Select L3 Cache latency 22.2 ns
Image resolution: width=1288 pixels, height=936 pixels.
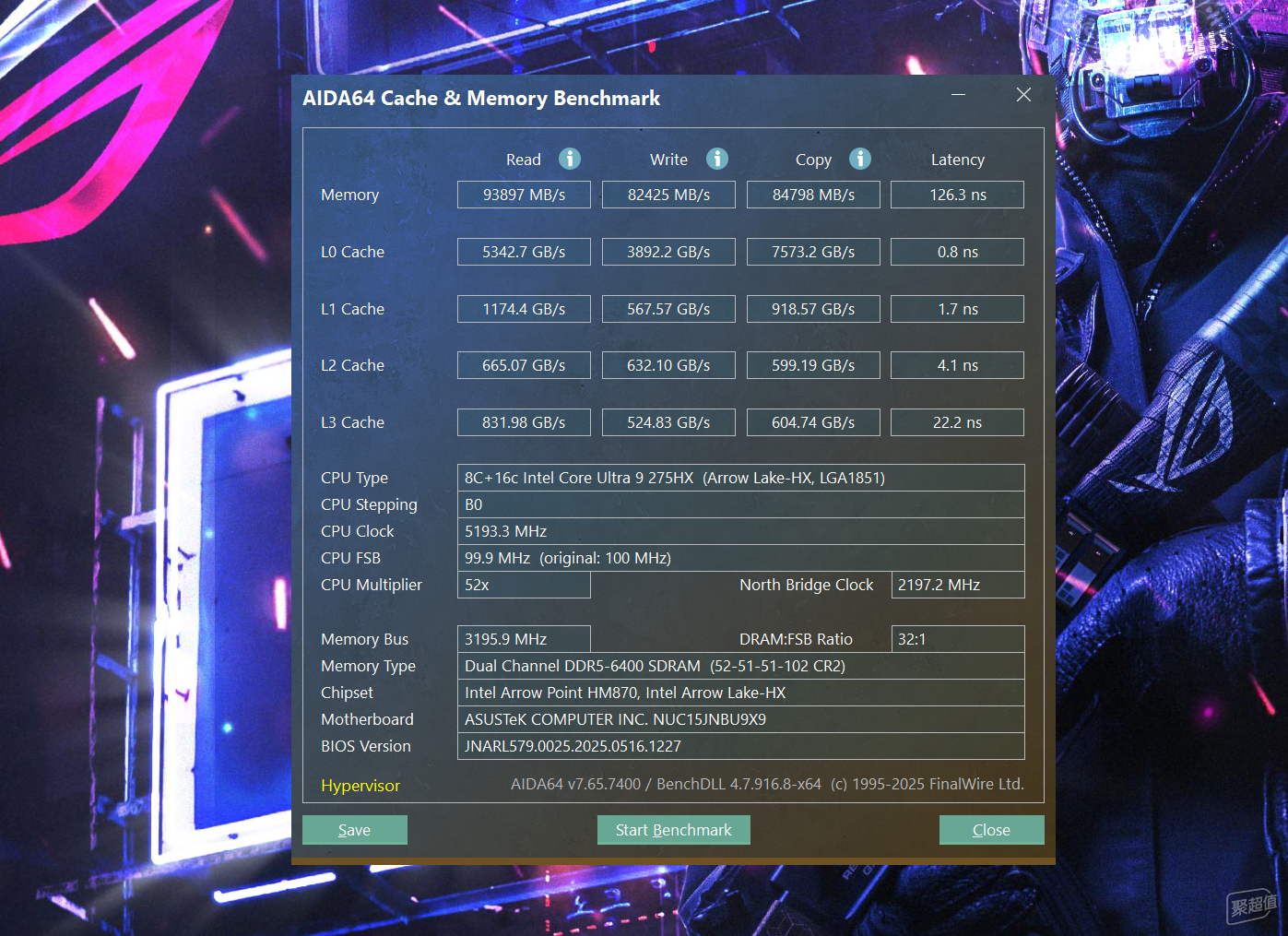coord(958,422)
